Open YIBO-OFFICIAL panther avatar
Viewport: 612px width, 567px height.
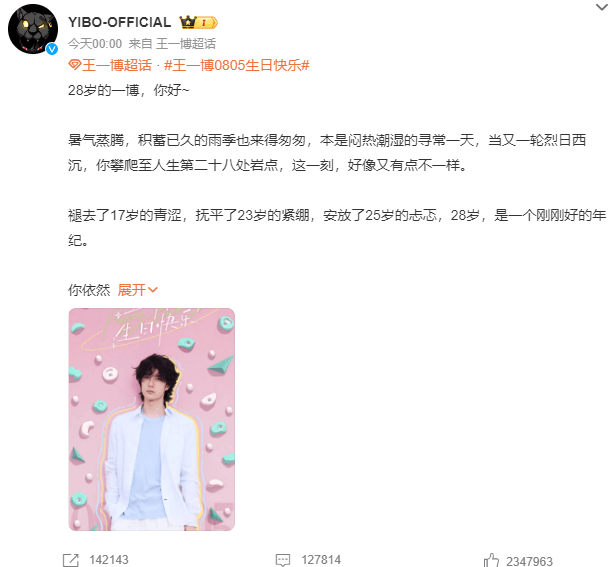click(x=33, y=29)
